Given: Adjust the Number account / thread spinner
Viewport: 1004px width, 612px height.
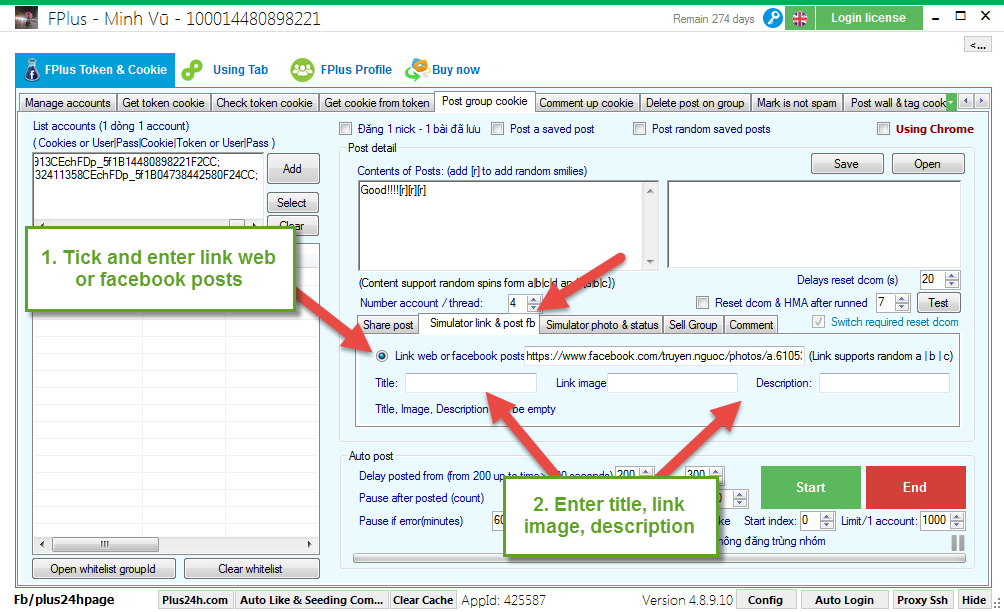Looking at the screenshot, I should [533, 303].
